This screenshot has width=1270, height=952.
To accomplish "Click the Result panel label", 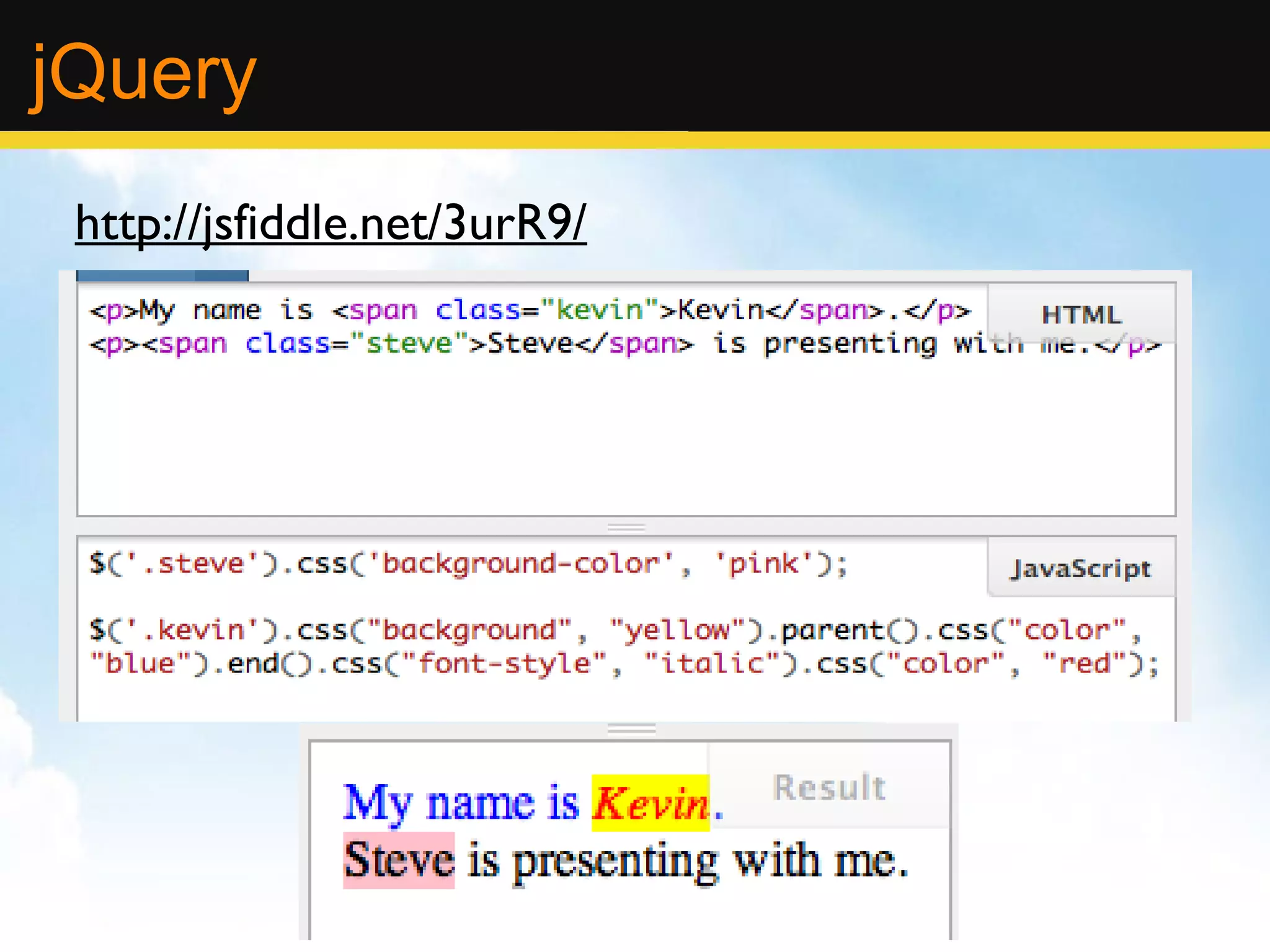I will tap(829, 787).
